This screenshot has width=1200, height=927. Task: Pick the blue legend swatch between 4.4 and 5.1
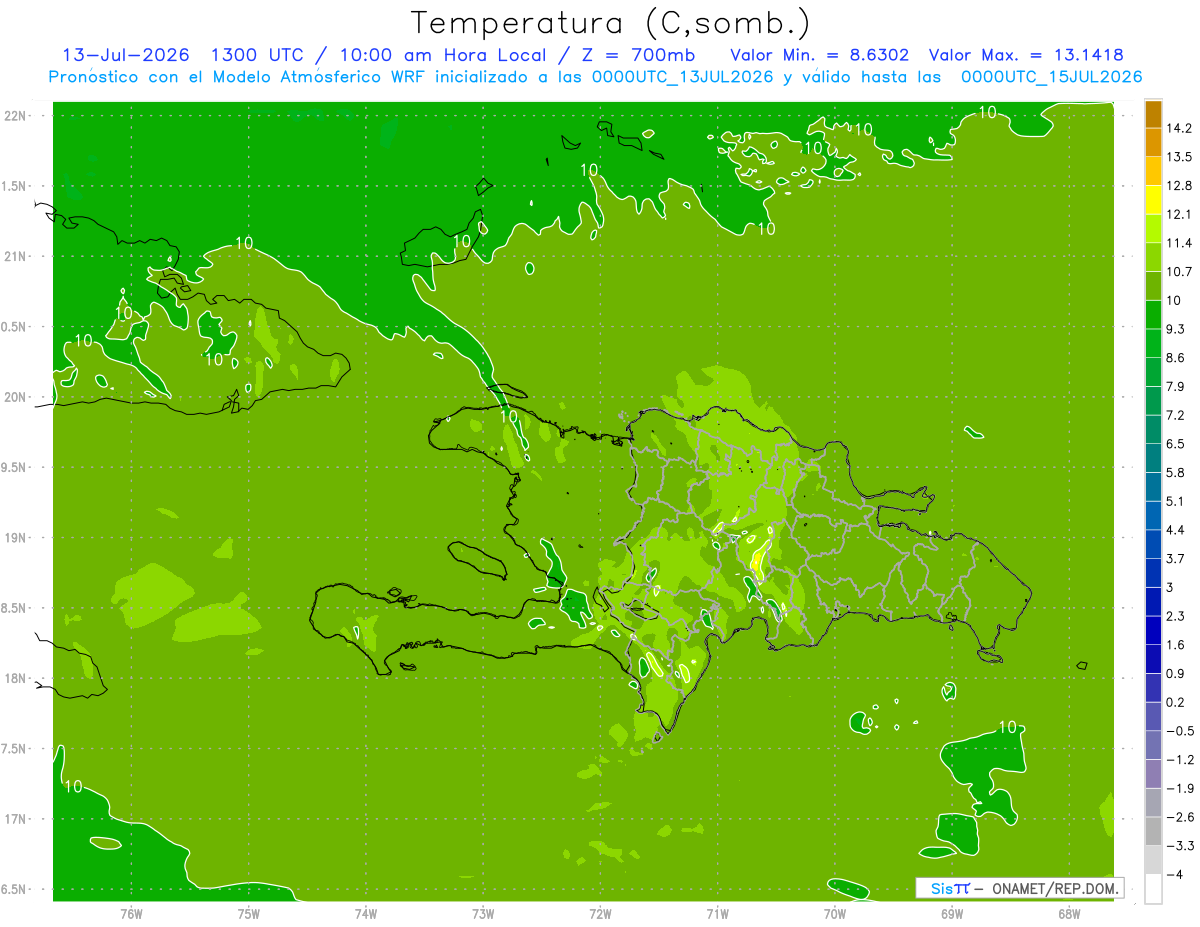point(1153,515)
